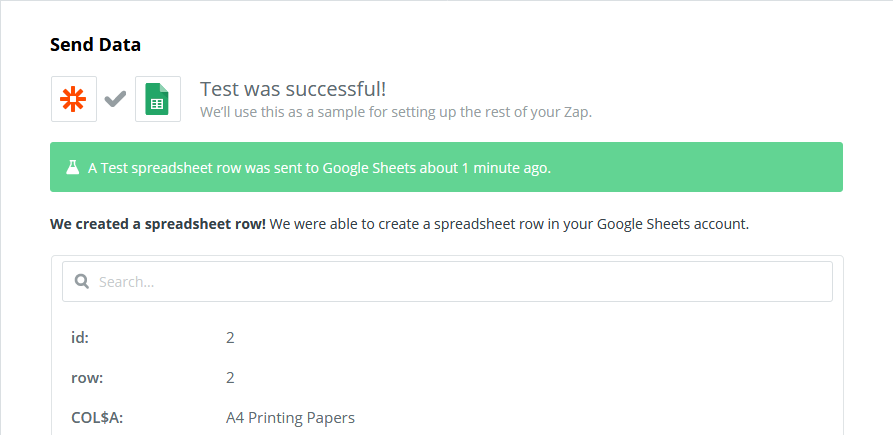This screenshot has width=893, height=435.
Task: Select the 'row:' field label
Action: pyautogui.click(x=87, y=378)
